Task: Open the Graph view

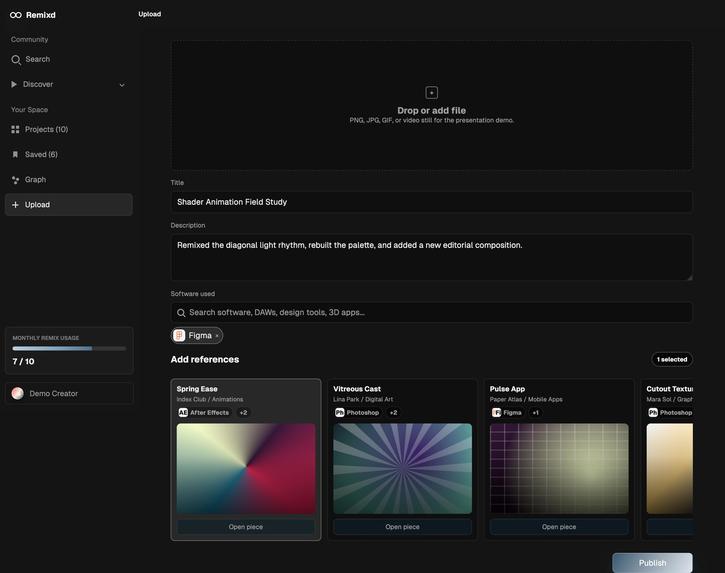Action: pyautogui.click(x=69, y=180)
